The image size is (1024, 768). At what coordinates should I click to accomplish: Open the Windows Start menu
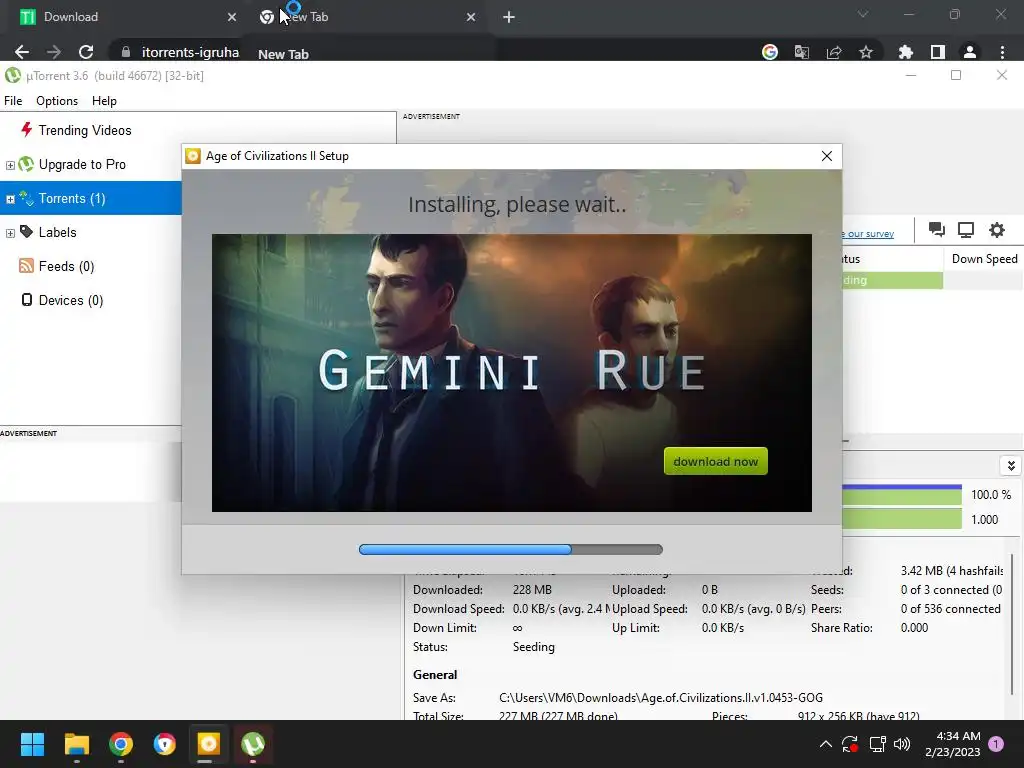click(x=32, y=744)
